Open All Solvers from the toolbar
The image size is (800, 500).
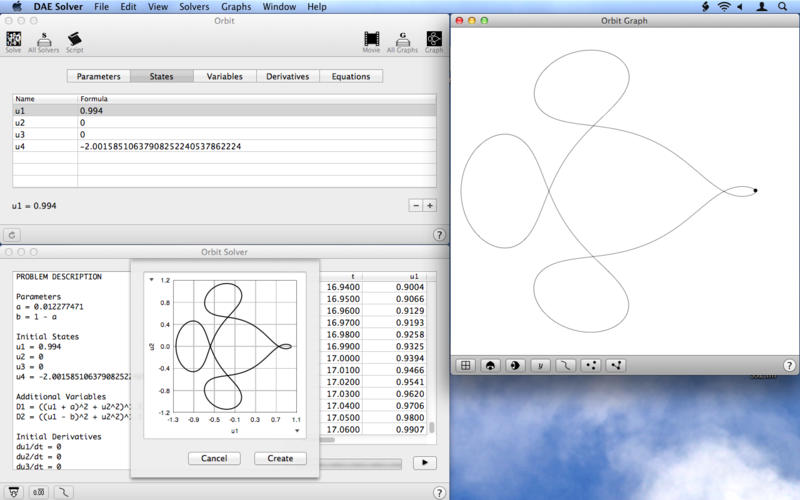[x=42, y=40]
